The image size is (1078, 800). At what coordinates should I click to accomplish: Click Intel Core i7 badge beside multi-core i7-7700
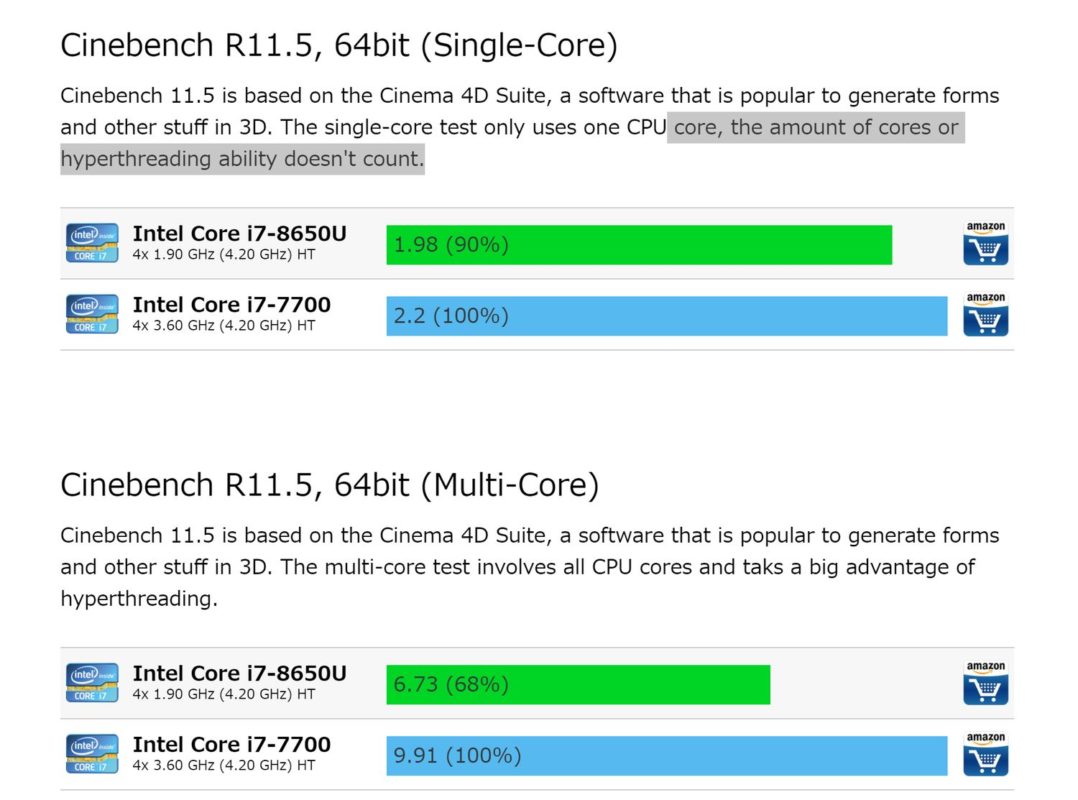92,754
